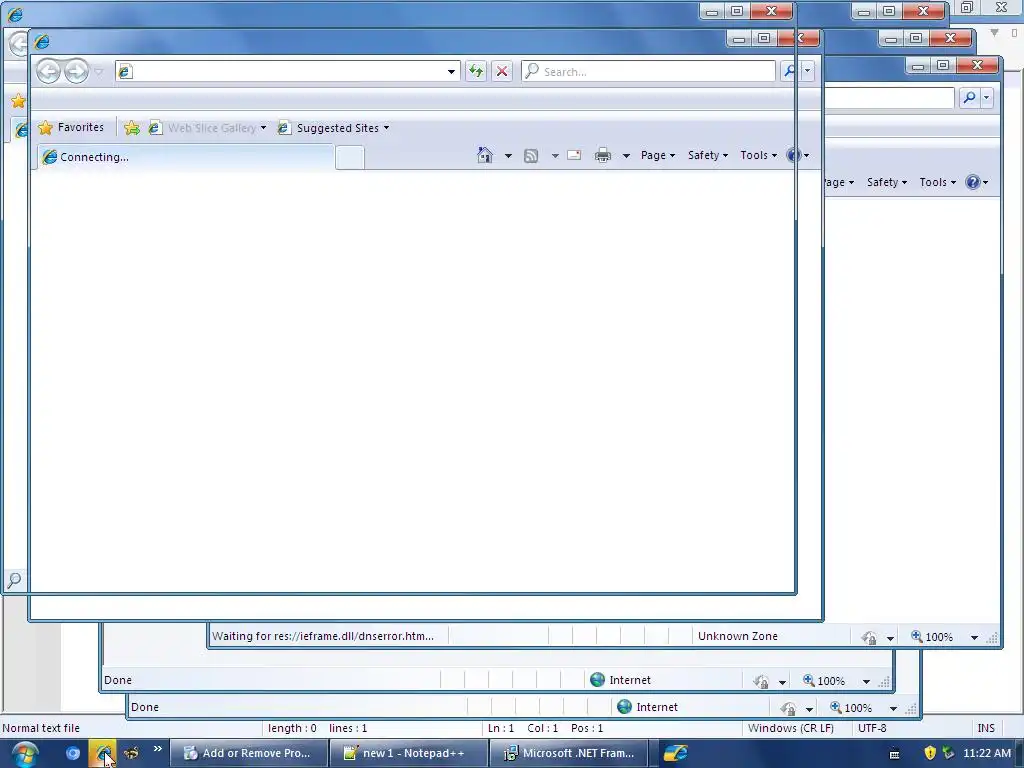
Task: Click the 'Windows (CR LF)' Notepad++ status entry
Action: pyautogui.click(x=791, y=728)
